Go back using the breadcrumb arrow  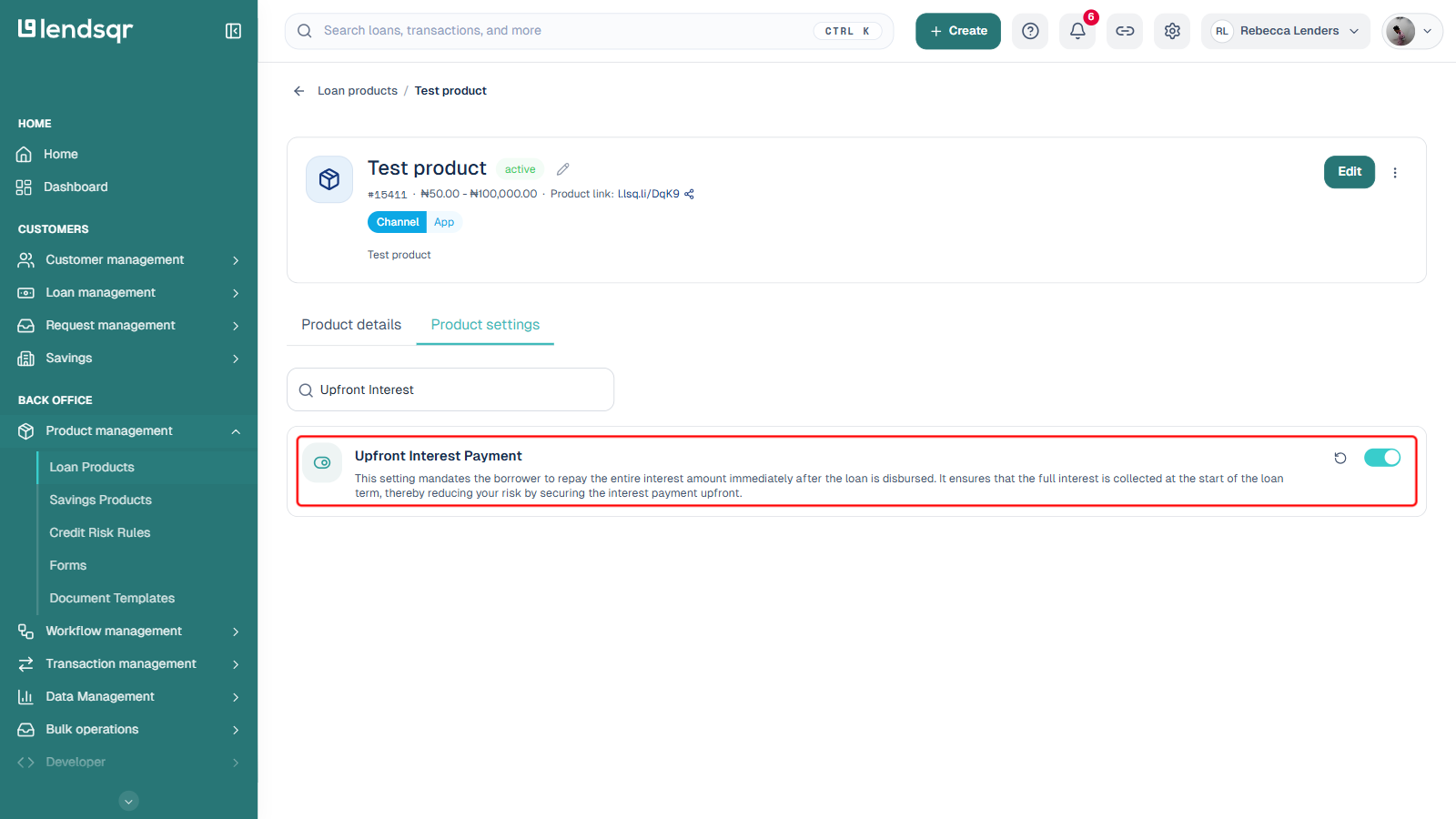[298, 91]
